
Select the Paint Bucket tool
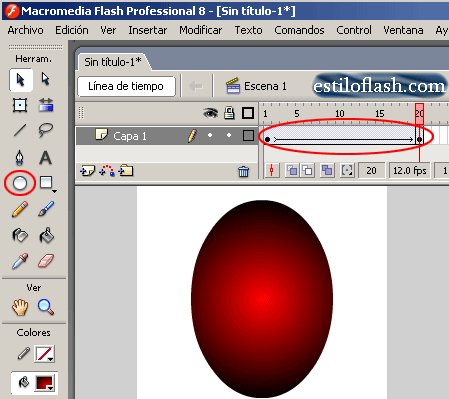click(x=46, y=236)
